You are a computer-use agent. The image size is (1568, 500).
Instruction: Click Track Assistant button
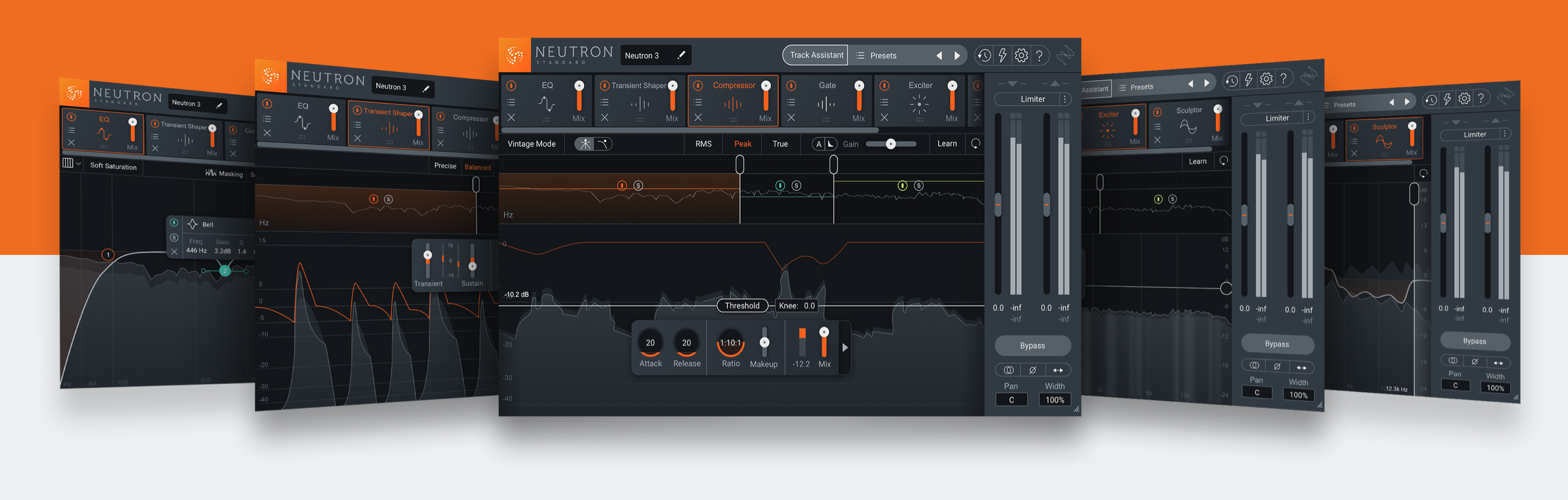(816, 55)
